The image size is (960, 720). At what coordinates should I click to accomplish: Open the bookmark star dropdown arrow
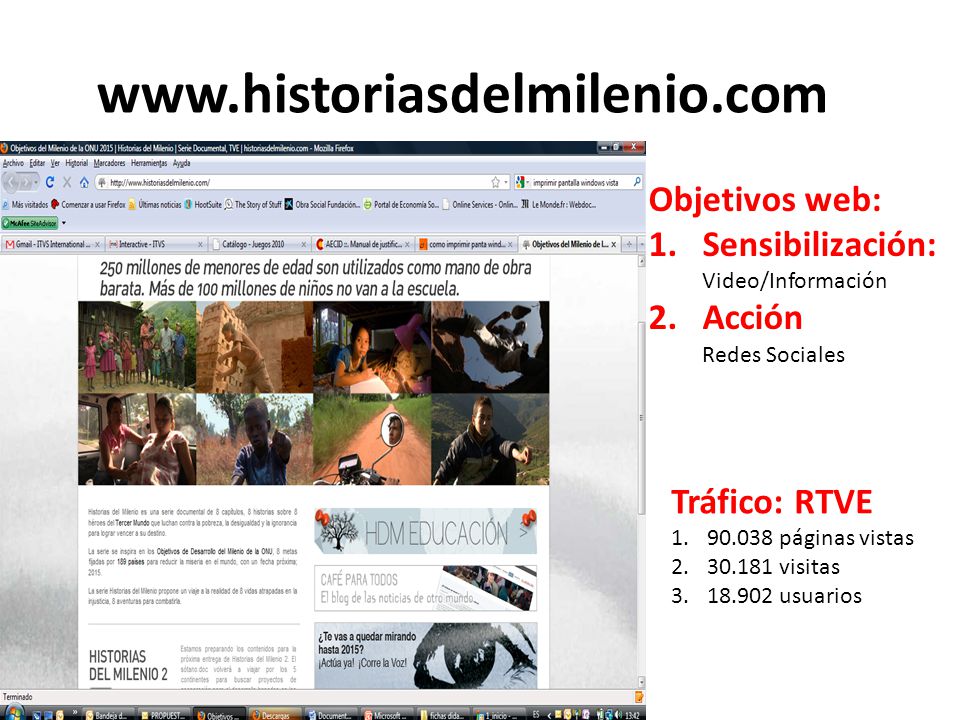pyautogui.click(x=505, y=182)
